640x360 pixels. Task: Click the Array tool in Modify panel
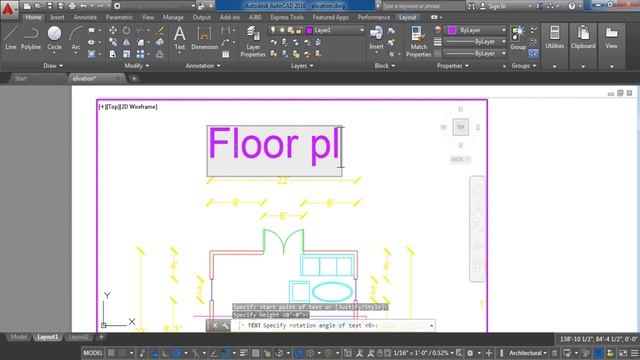[x=140, y=54]
